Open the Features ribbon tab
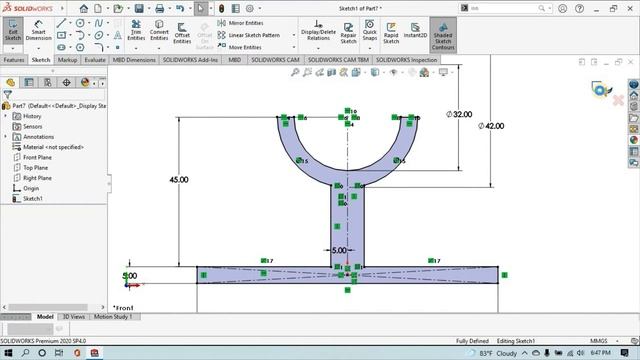The width and height of the screenshot is (640, 360). (14, 60)
